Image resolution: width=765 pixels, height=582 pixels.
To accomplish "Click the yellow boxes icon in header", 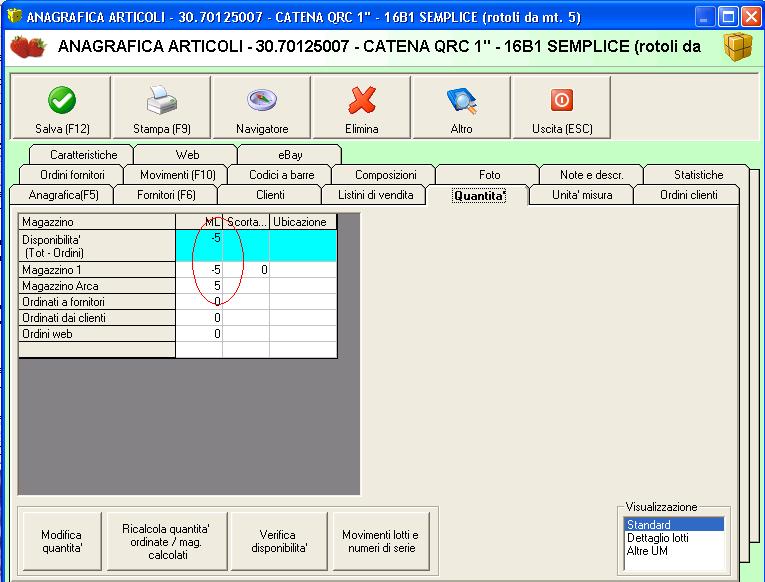I will click(x=738, y=47).
